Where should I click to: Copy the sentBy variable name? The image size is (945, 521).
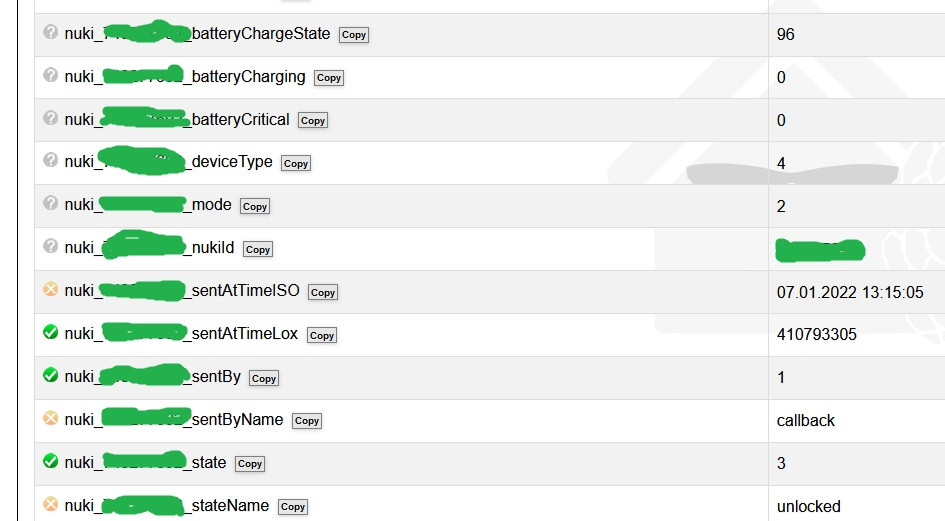pyautogui.click(x=264, y=378)
